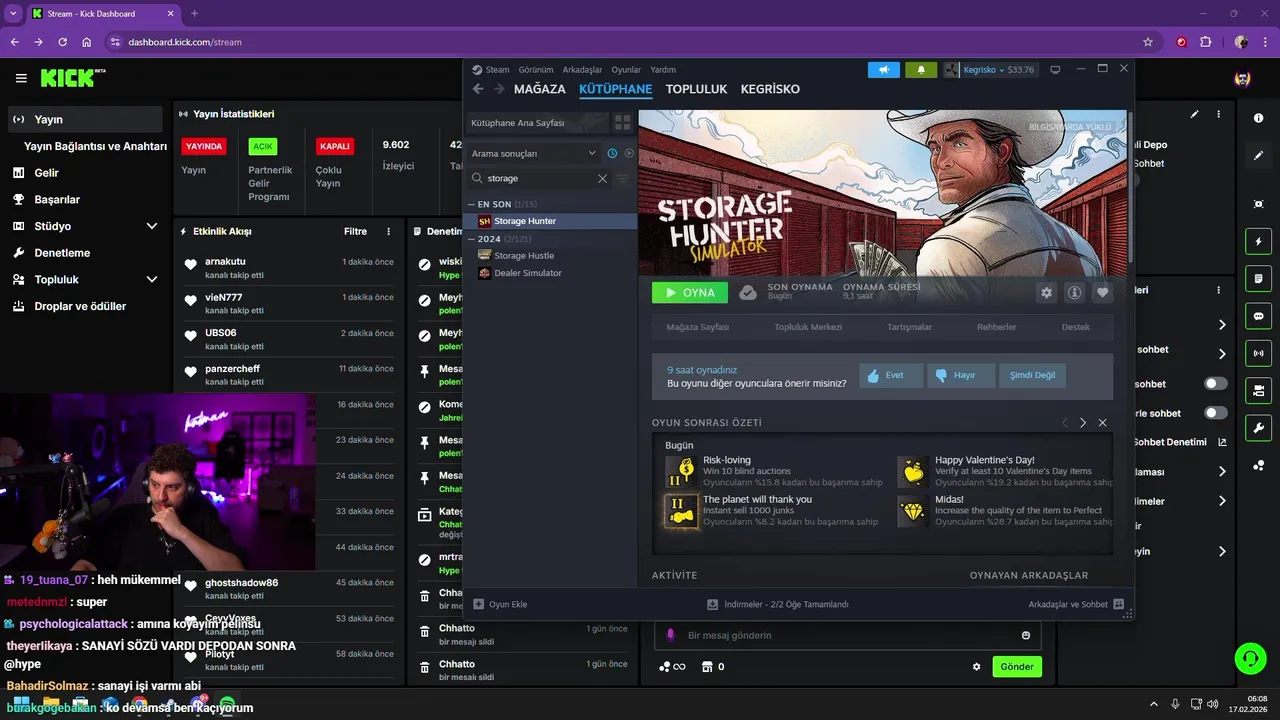Viewport: 1280px width, 720px height.
Task: Send message with Gönder button
Action: click(x=1017, y=667)
